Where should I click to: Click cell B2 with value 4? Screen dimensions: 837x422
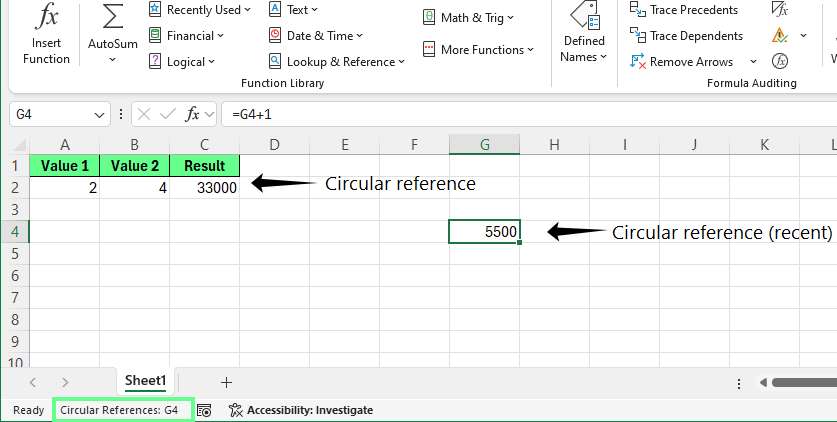[135, 188]
